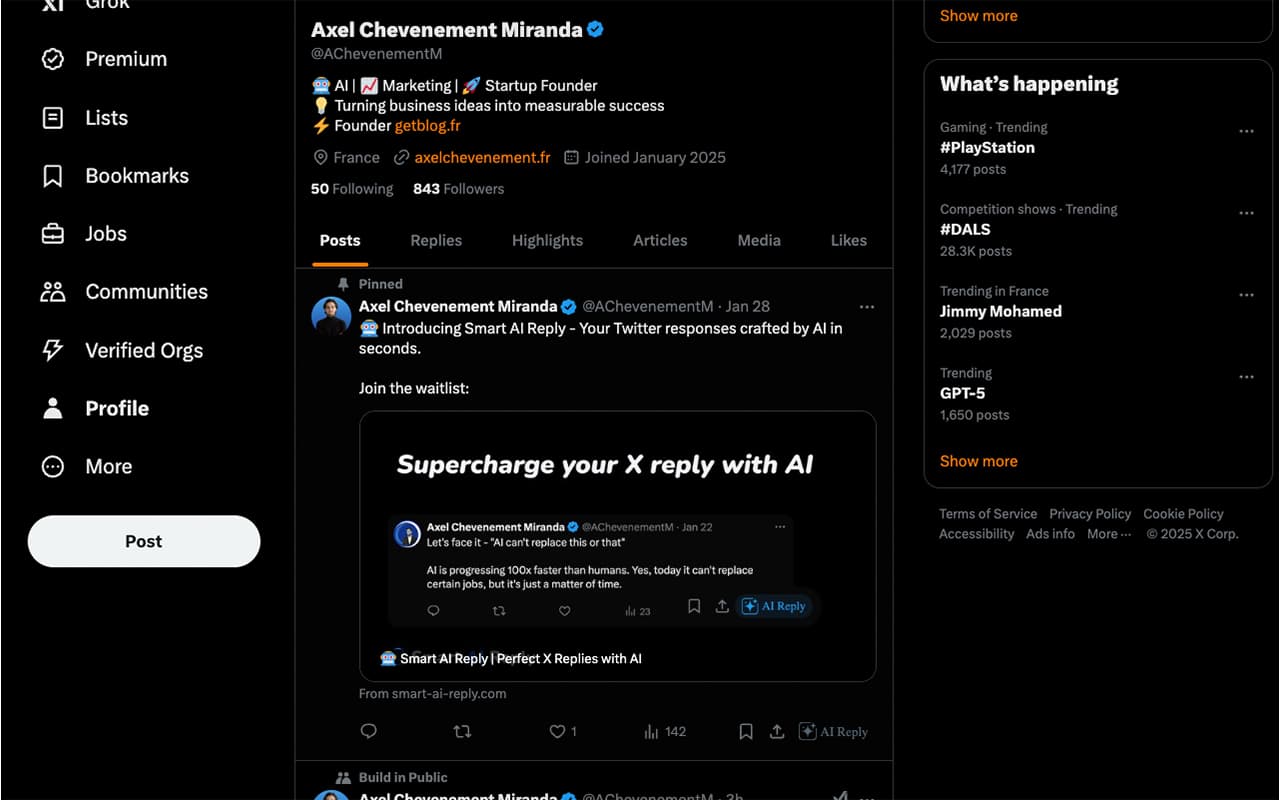Viewport: 1280px width, 800px height.
Task: Expand options for the #PlayStation trend
Action: click(1246, 130)
